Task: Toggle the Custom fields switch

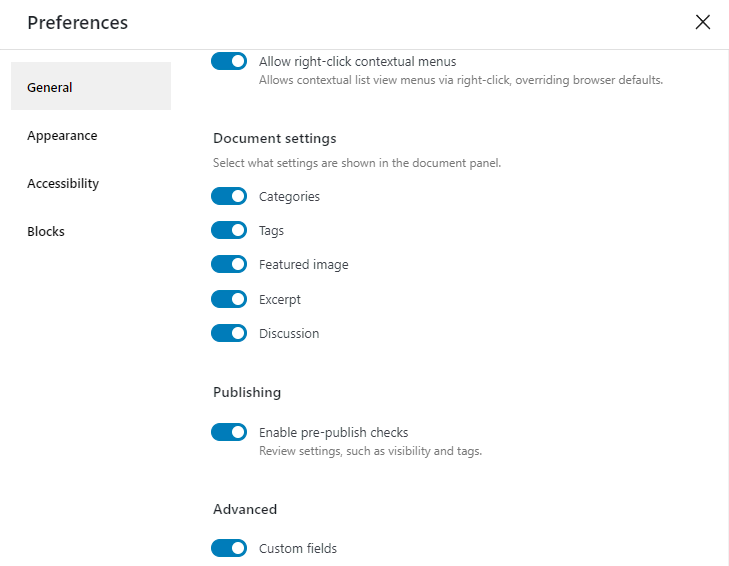Action: click(x=229, y=548)
